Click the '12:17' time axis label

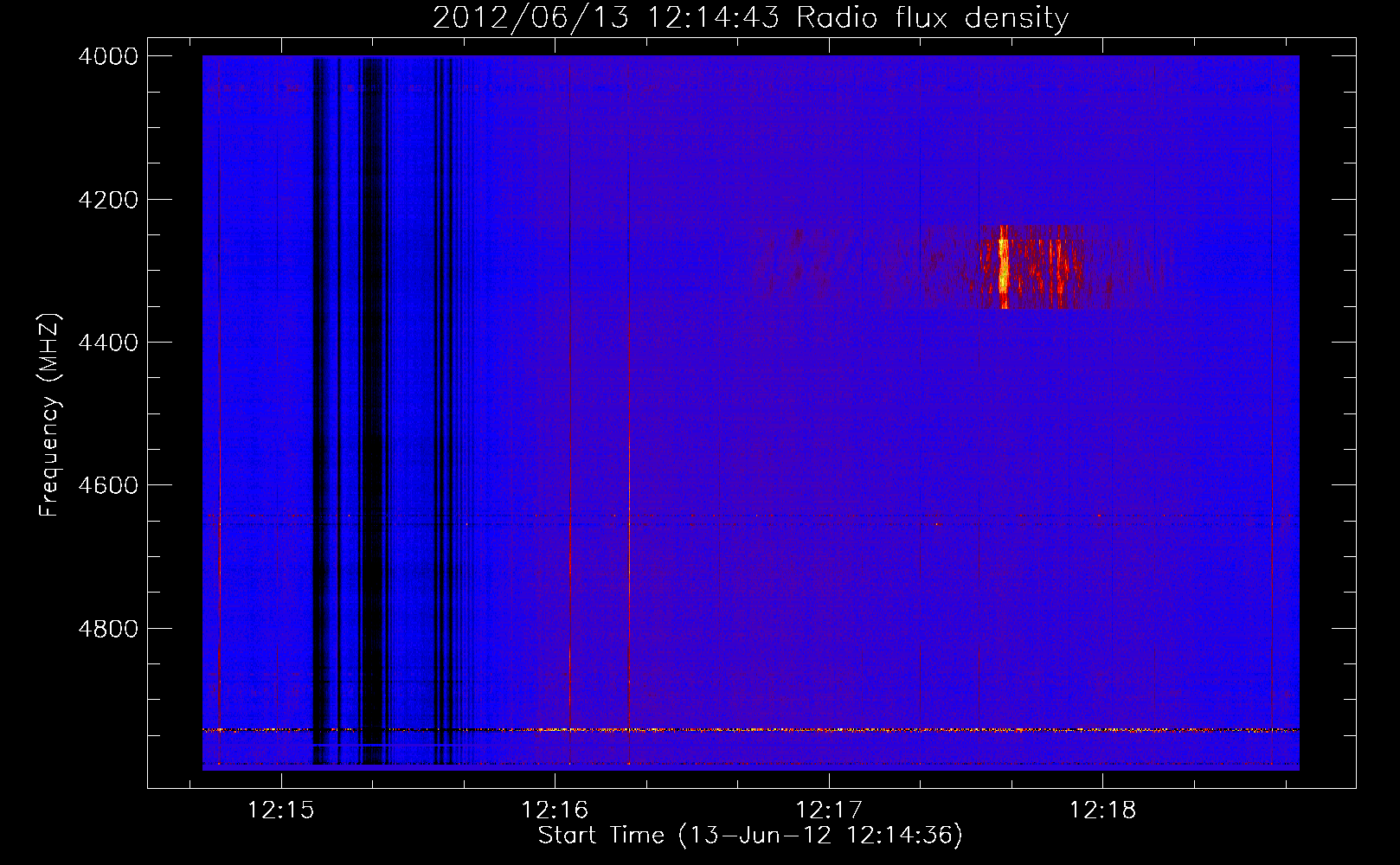coord(829,811)
